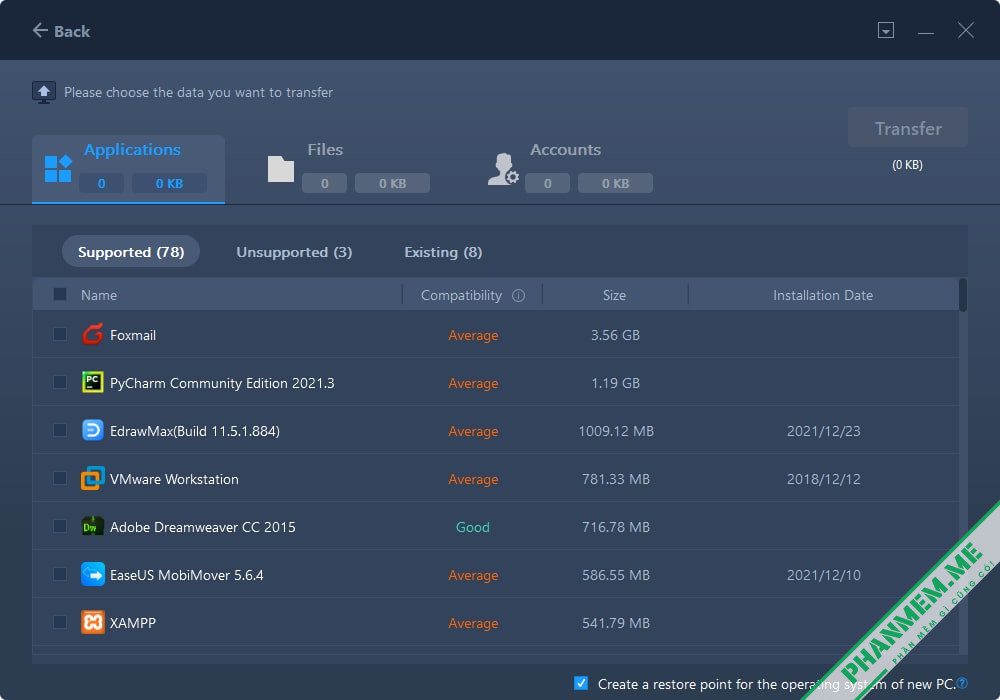
Task: Toggle the select-all checkbox beside Name
Action: pos(60,294)
